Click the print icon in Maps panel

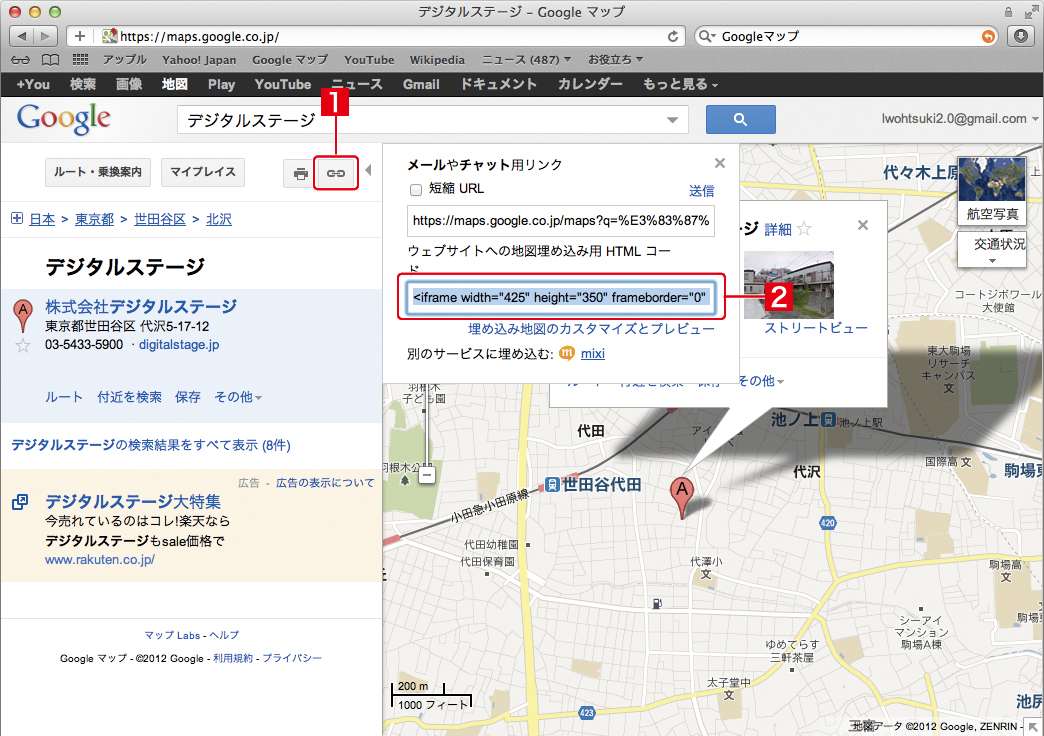300,173
